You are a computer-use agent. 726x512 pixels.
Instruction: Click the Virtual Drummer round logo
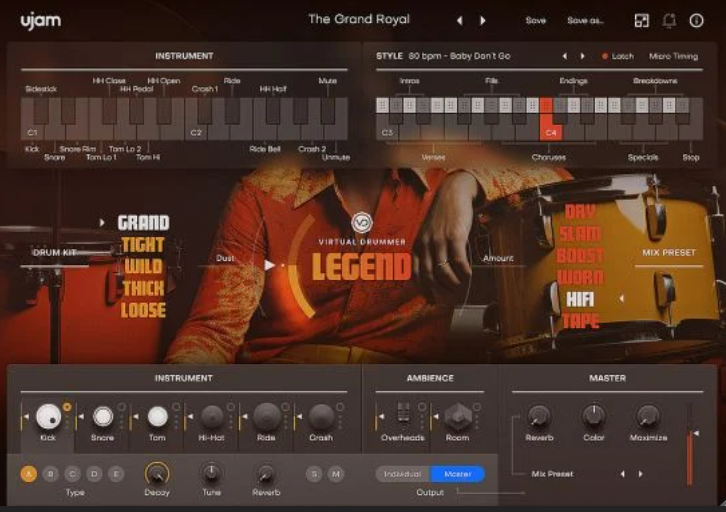(x=362, y=223)
